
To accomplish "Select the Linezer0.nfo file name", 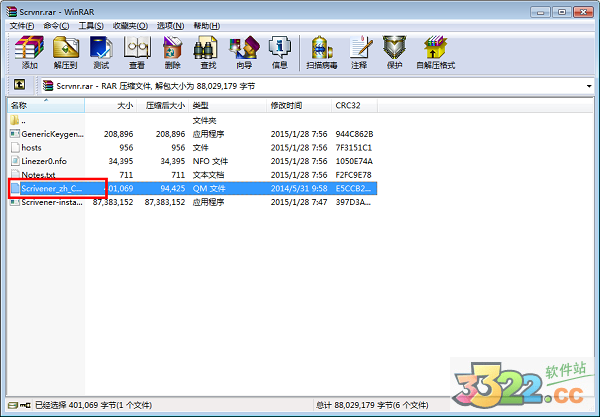I will (44, 161).
